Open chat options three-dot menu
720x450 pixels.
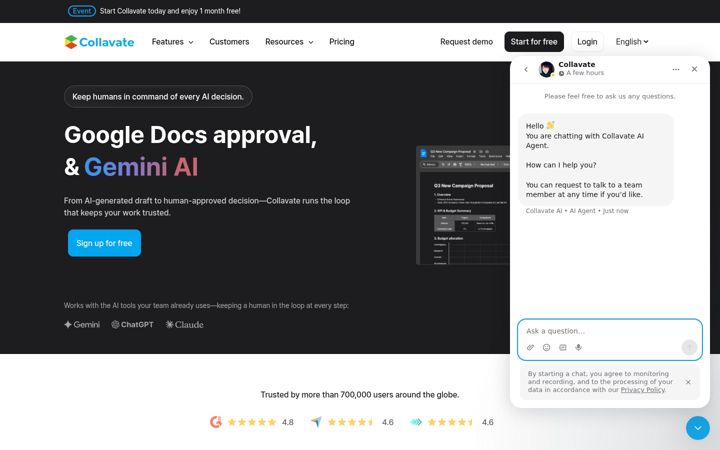point(676,69)
